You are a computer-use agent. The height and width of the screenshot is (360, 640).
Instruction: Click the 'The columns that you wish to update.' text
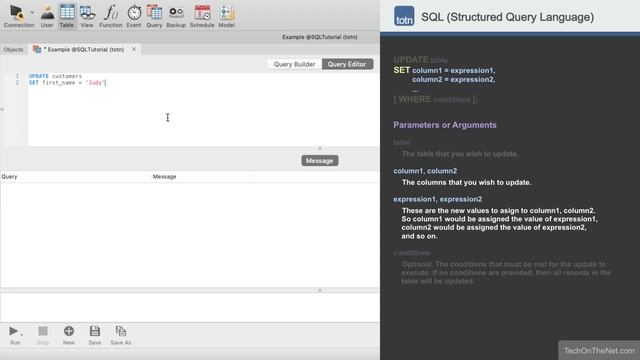(x=467, y=182)
